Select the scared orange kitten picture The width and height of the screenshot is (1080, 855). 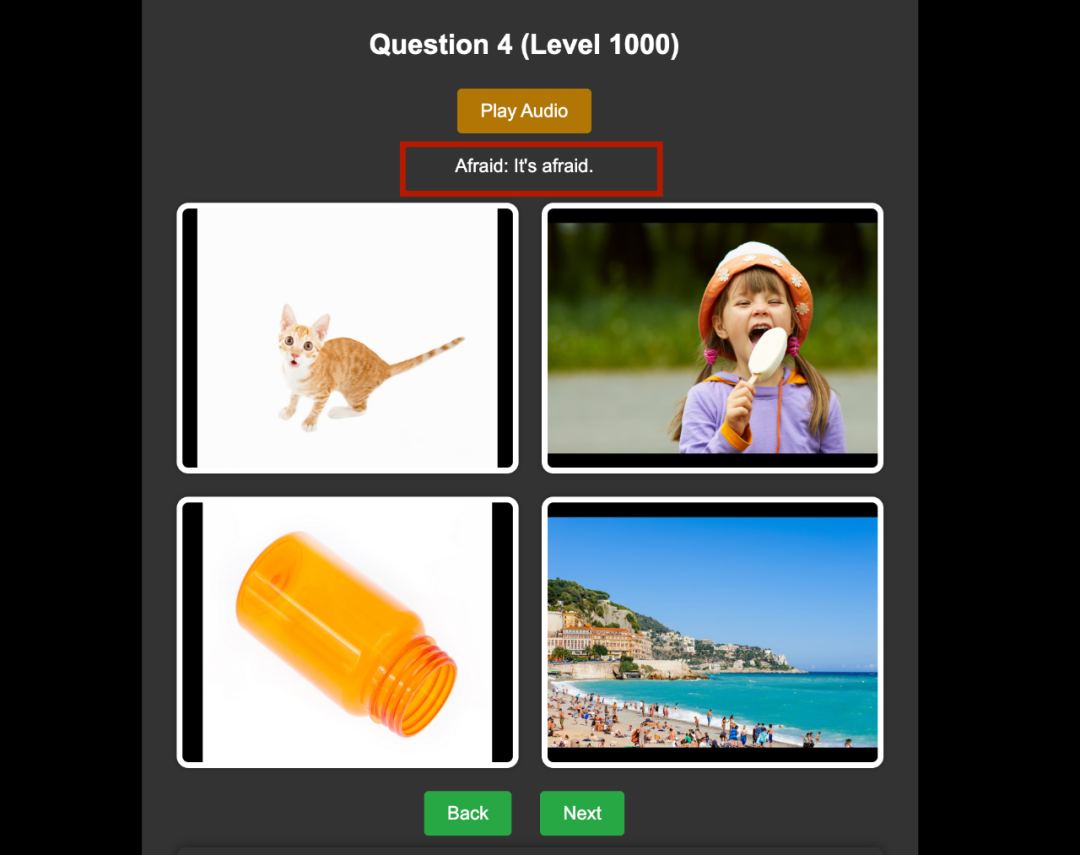tap(348, 338)
